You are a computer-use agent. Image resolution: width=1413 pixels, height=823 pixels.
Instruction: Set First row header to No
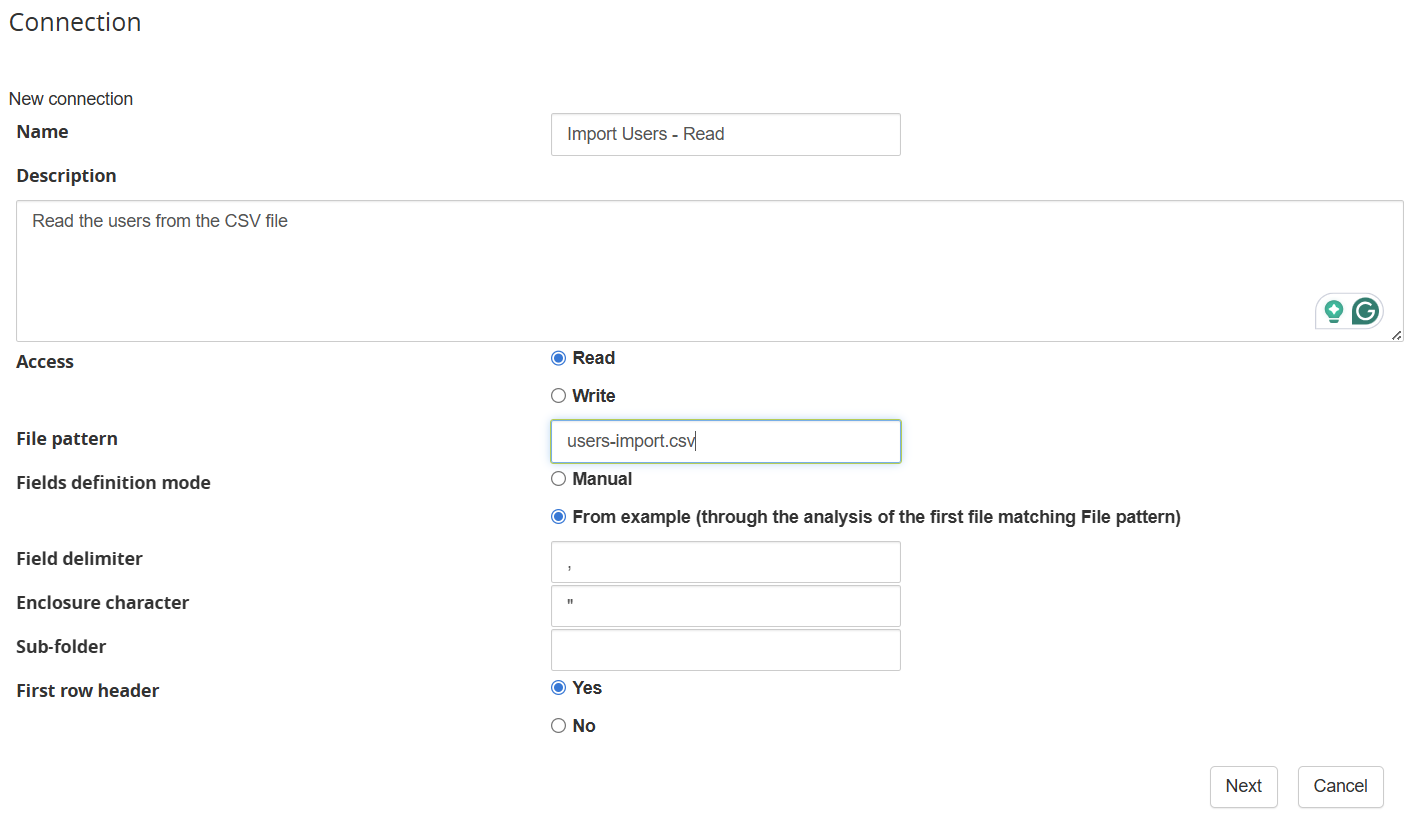[x=559, y=726]
